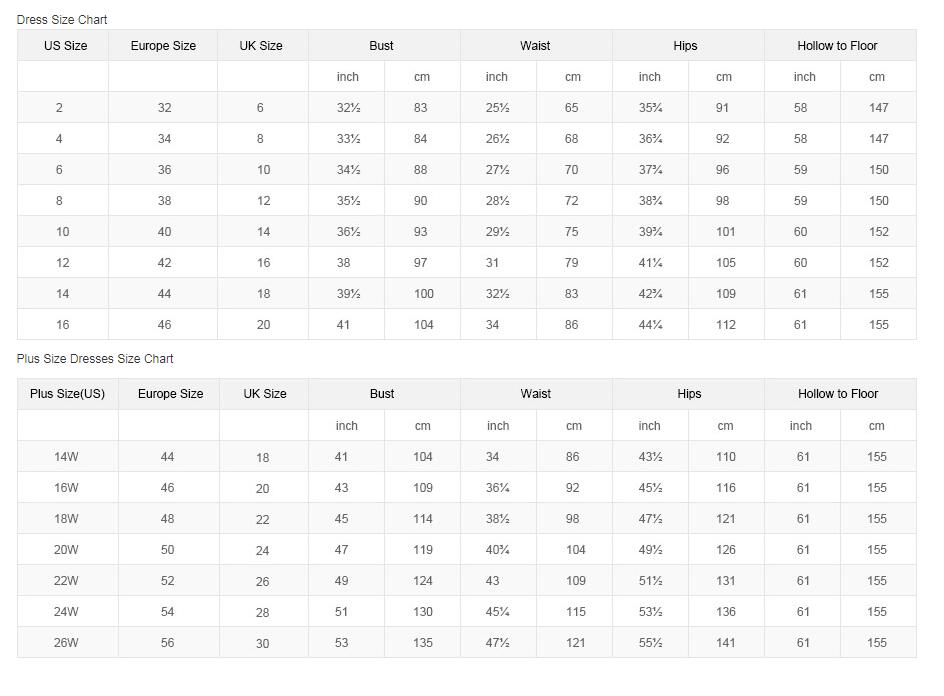Click the 20W row label
The image size is (944, 696).
pyautogui.click(x=66, y=550)
